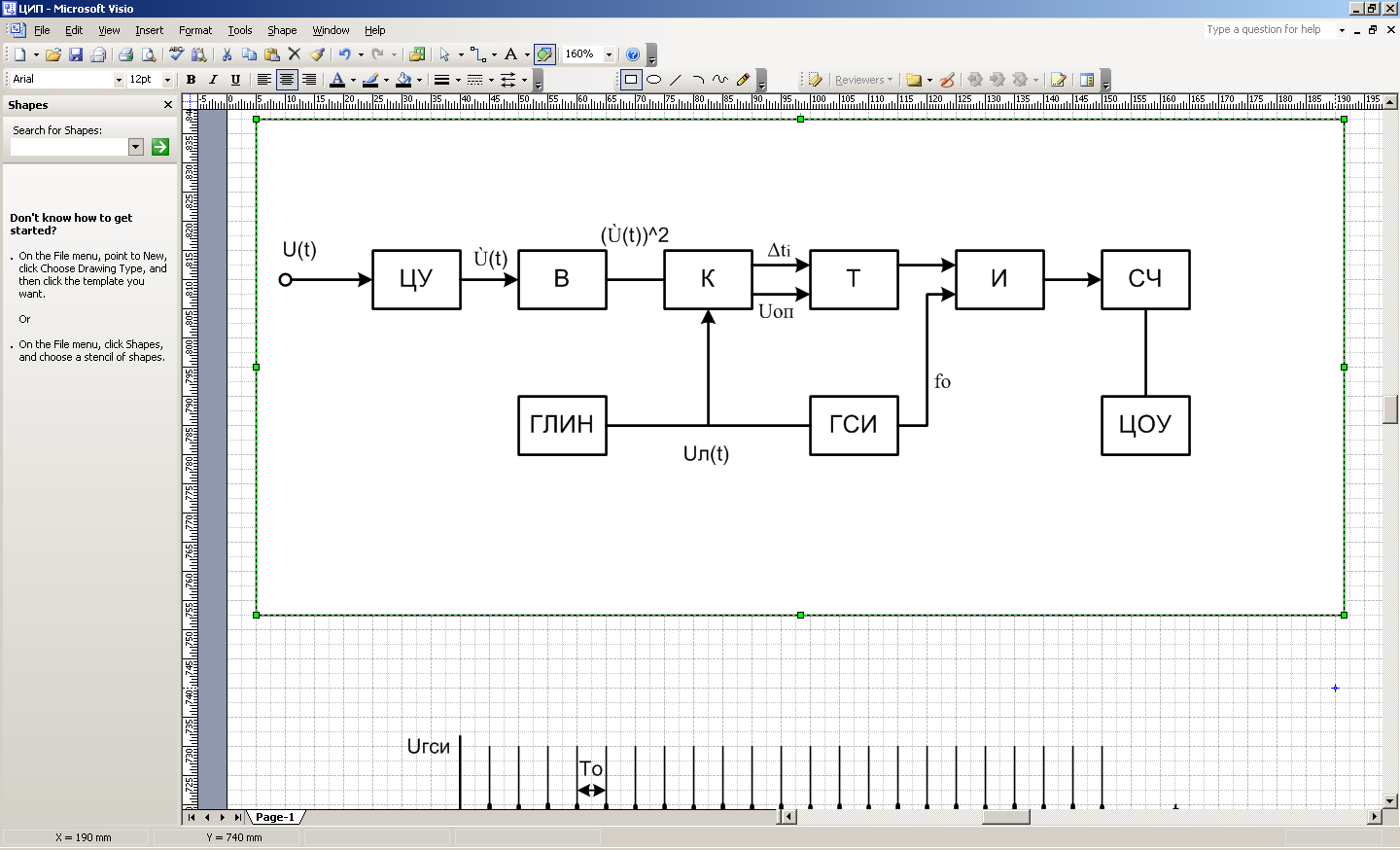Image resolution: width=1400 pixels, height=850 pixels.
Task: Select the Text tool
Action: coord(510,54)
